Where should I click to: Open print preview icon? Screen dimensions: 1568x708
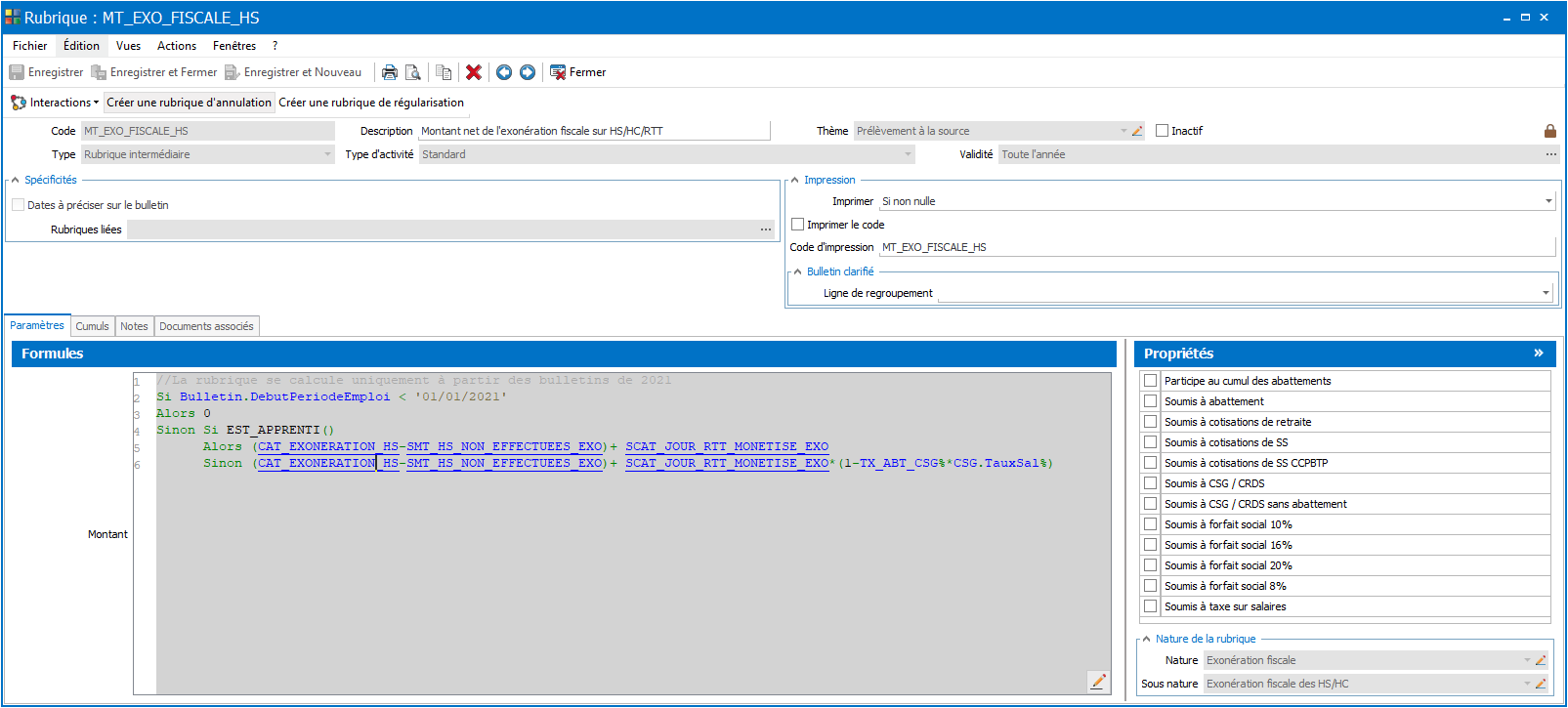413,72
